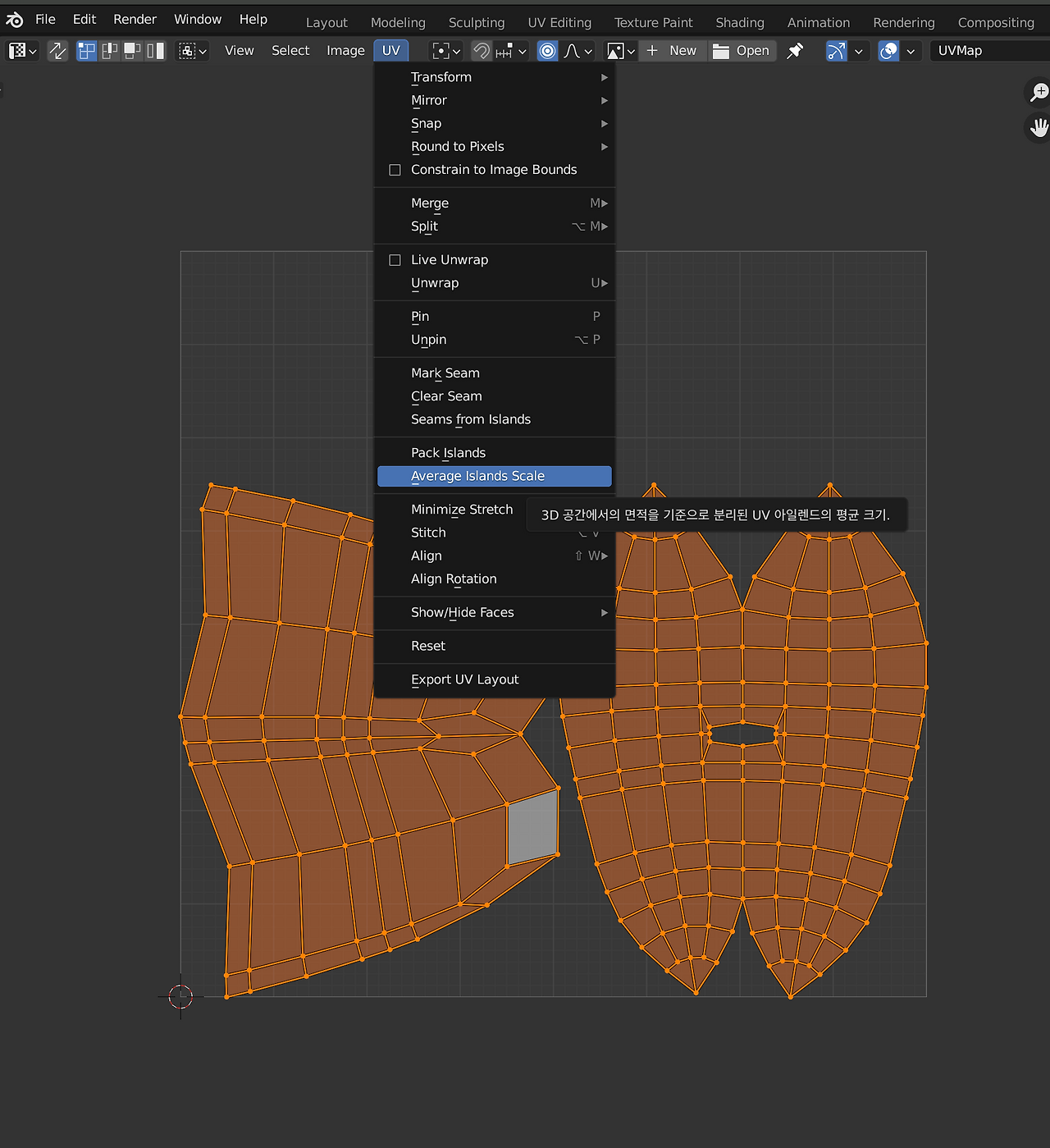Image resolution: width=1050 pixels, height=1148 pixels.
Task: Toggle the image pin icon
Action: pyautogui.click(x=795, y=51)
